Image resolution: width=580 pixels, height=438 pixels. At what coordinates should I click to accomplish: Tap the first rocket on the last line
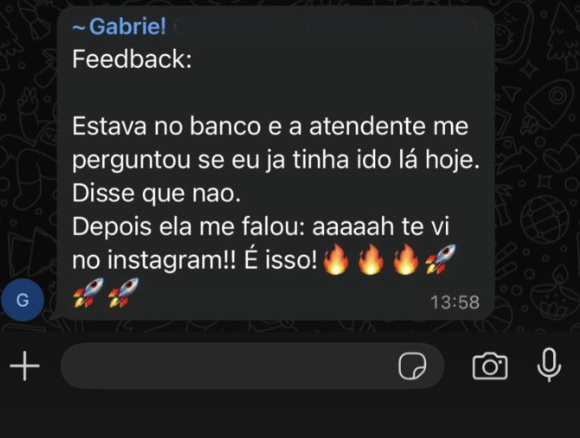(x=88, y=293)
